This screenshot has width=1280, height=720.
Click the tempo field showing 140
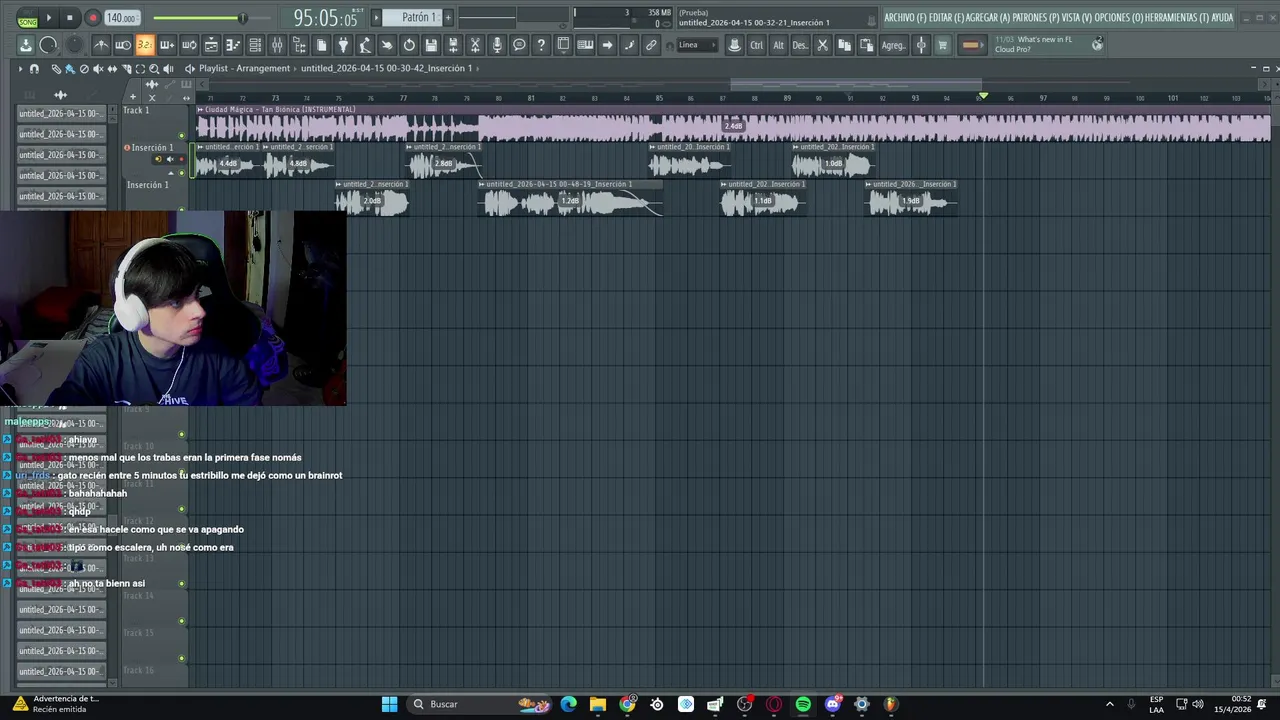pos(122,18)
